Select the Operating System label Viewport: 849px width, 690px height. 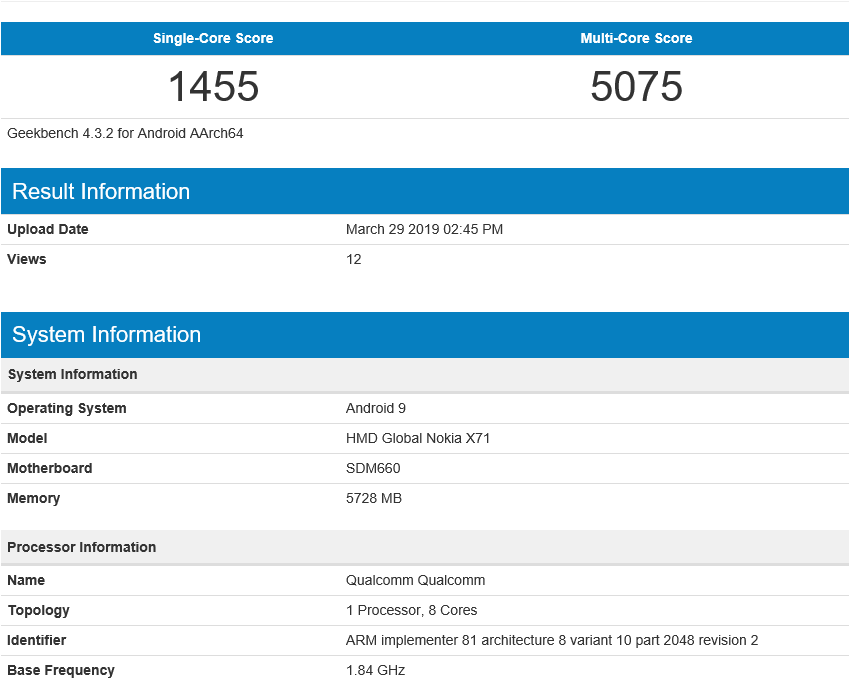pyautogui.click(x=67, y=408)
